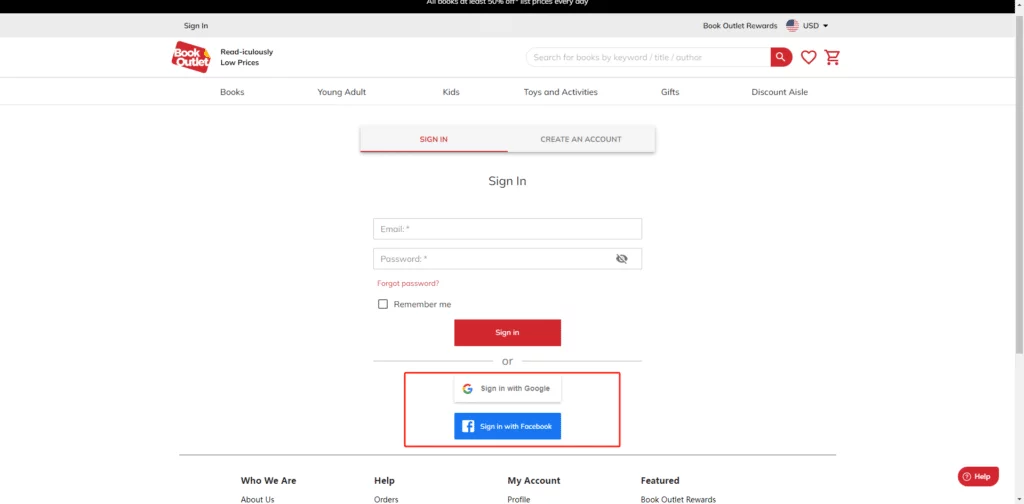Open the Kids menu
This screenshot has height=504, width=1024.
click(x=451, y=92)
